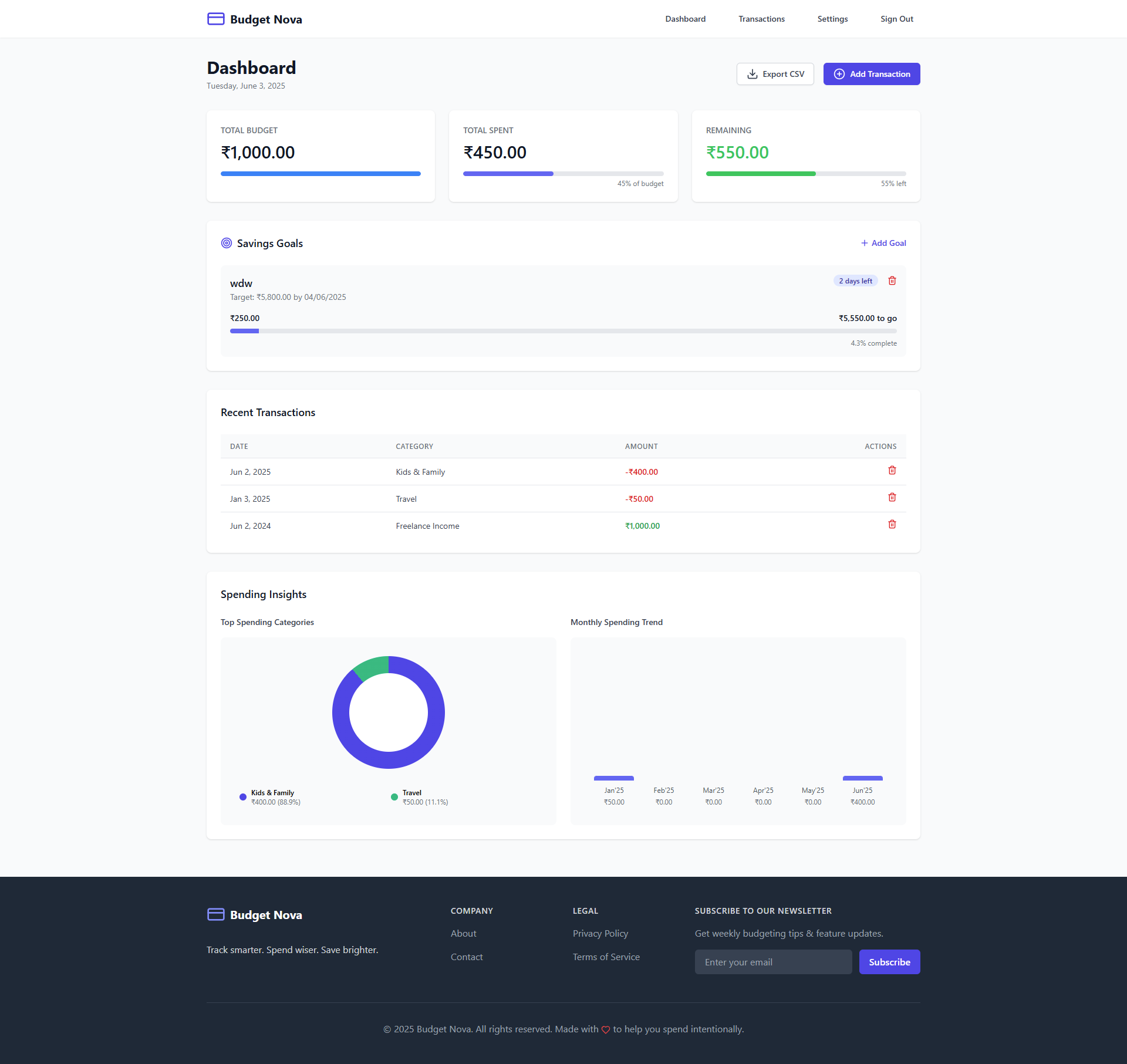The image size is (1127, 1064).
Task: Open the Privacy Policy link
Action: [x=600, y=933]
